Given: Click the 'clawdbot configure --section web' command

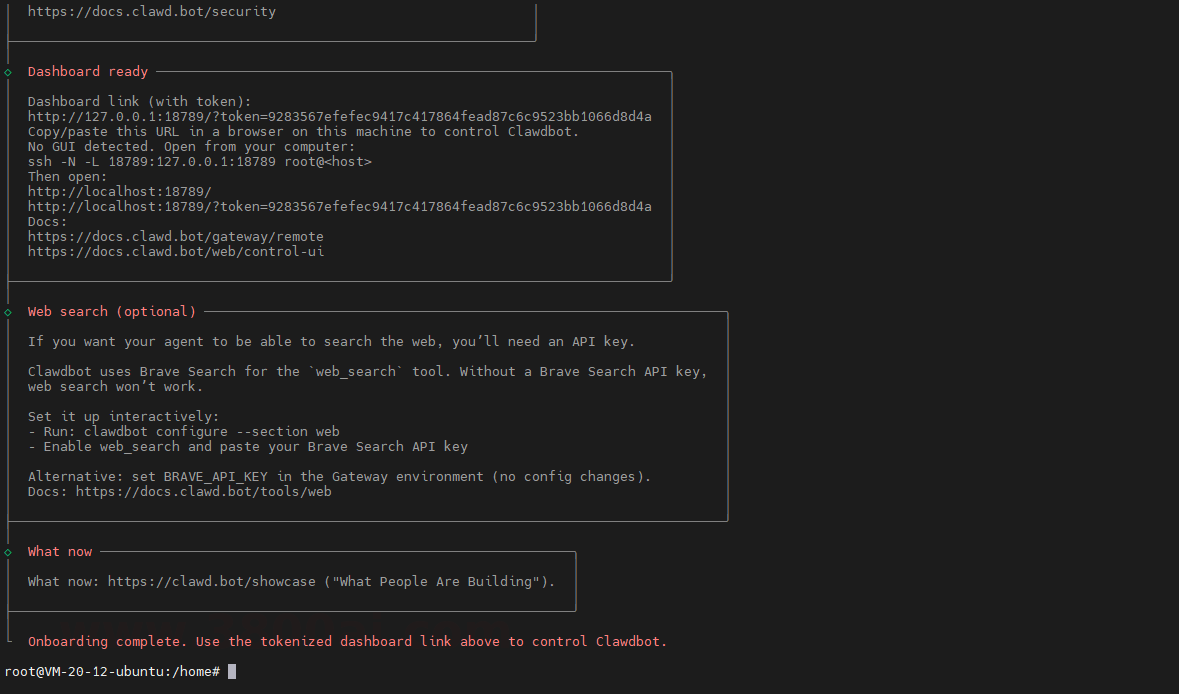Looking at the screenshot, I should 226,432.
